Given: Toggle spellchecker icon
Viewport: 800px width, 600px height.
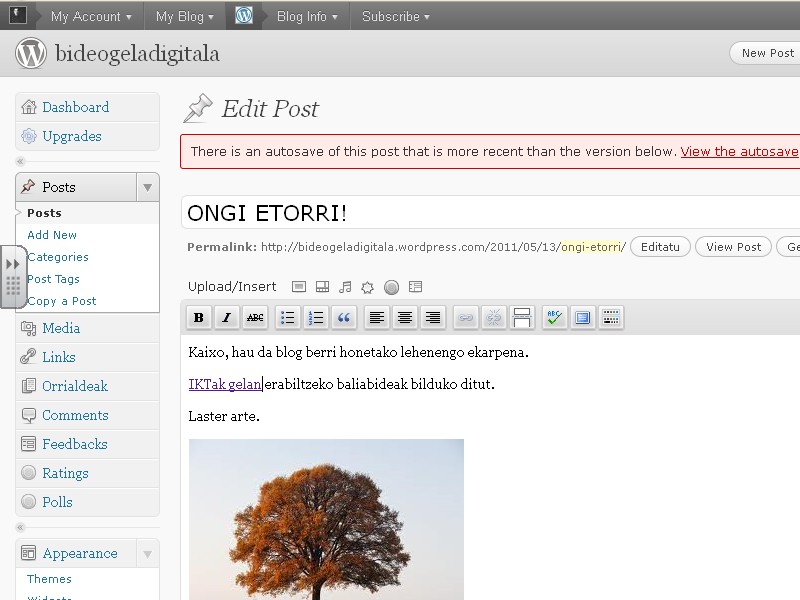Looking at the screenshot, I should 555,317.
